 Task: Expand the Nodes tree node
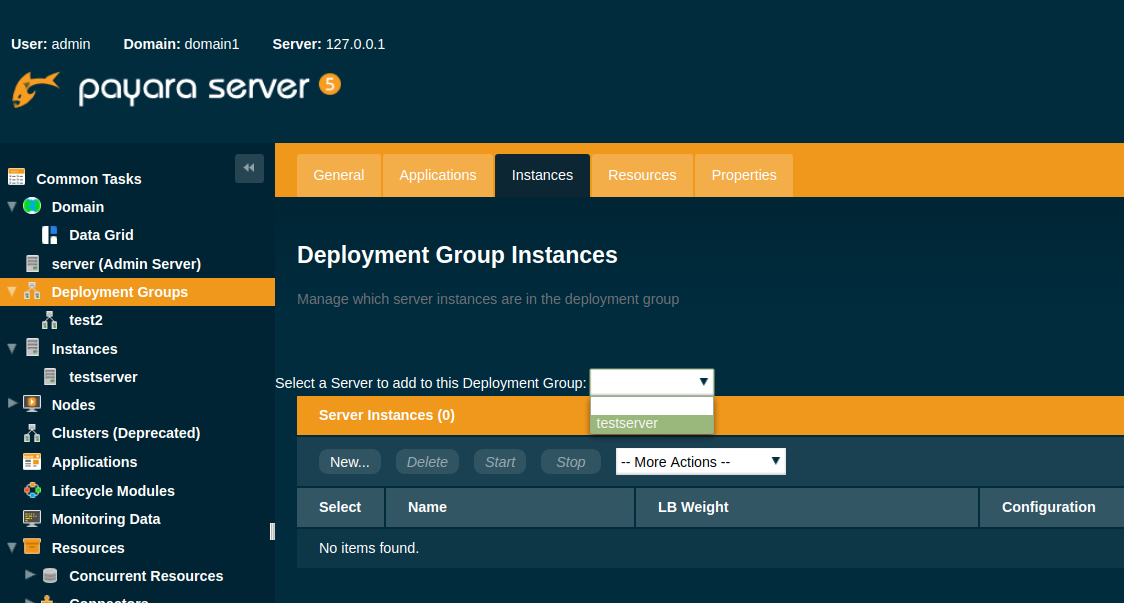12,403
